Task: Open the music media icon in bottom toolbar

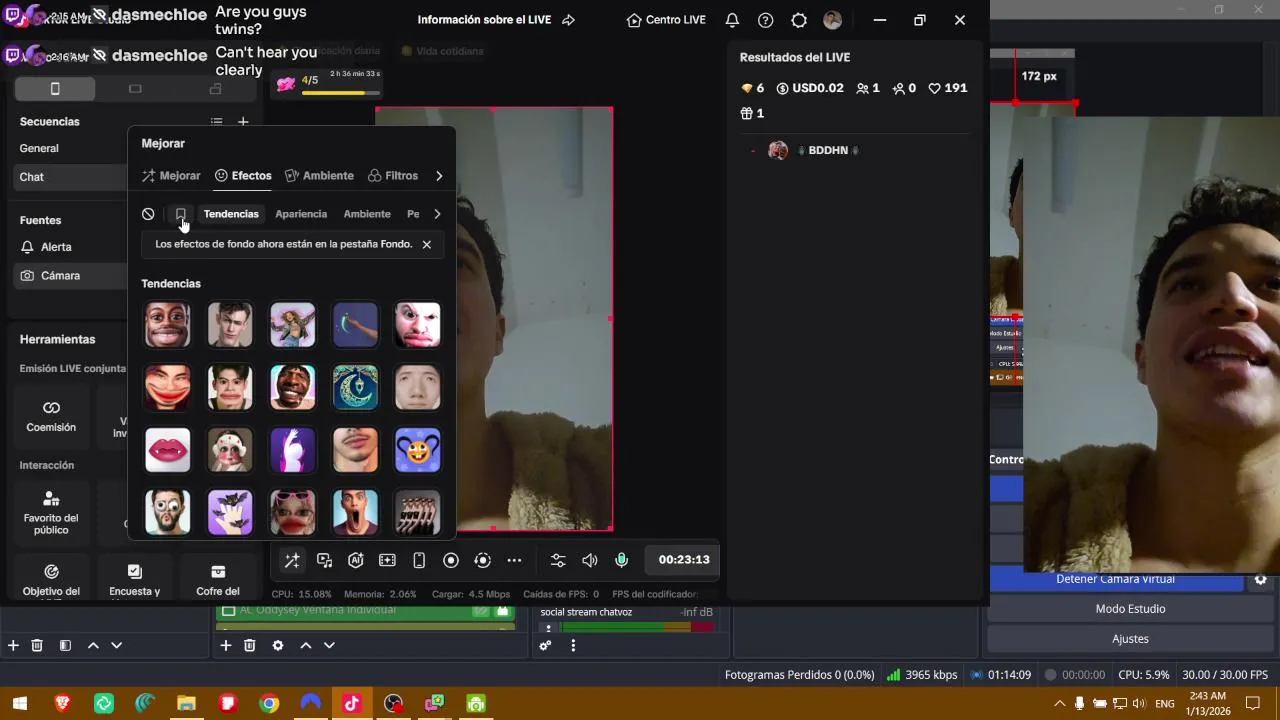Action: [324, 560]
